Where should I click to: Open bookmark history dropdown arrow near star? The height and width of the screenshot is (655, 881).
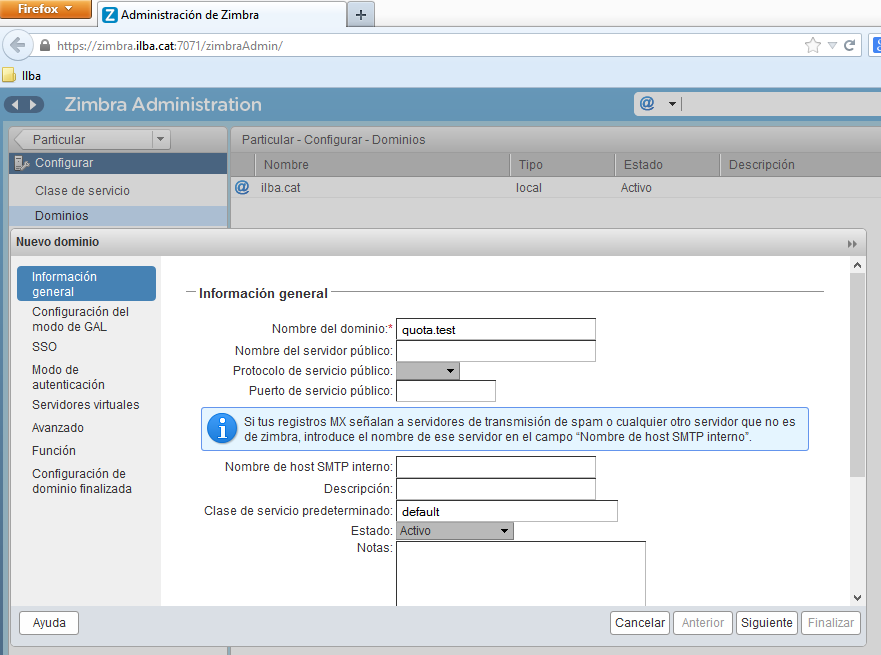pos(833,46)
